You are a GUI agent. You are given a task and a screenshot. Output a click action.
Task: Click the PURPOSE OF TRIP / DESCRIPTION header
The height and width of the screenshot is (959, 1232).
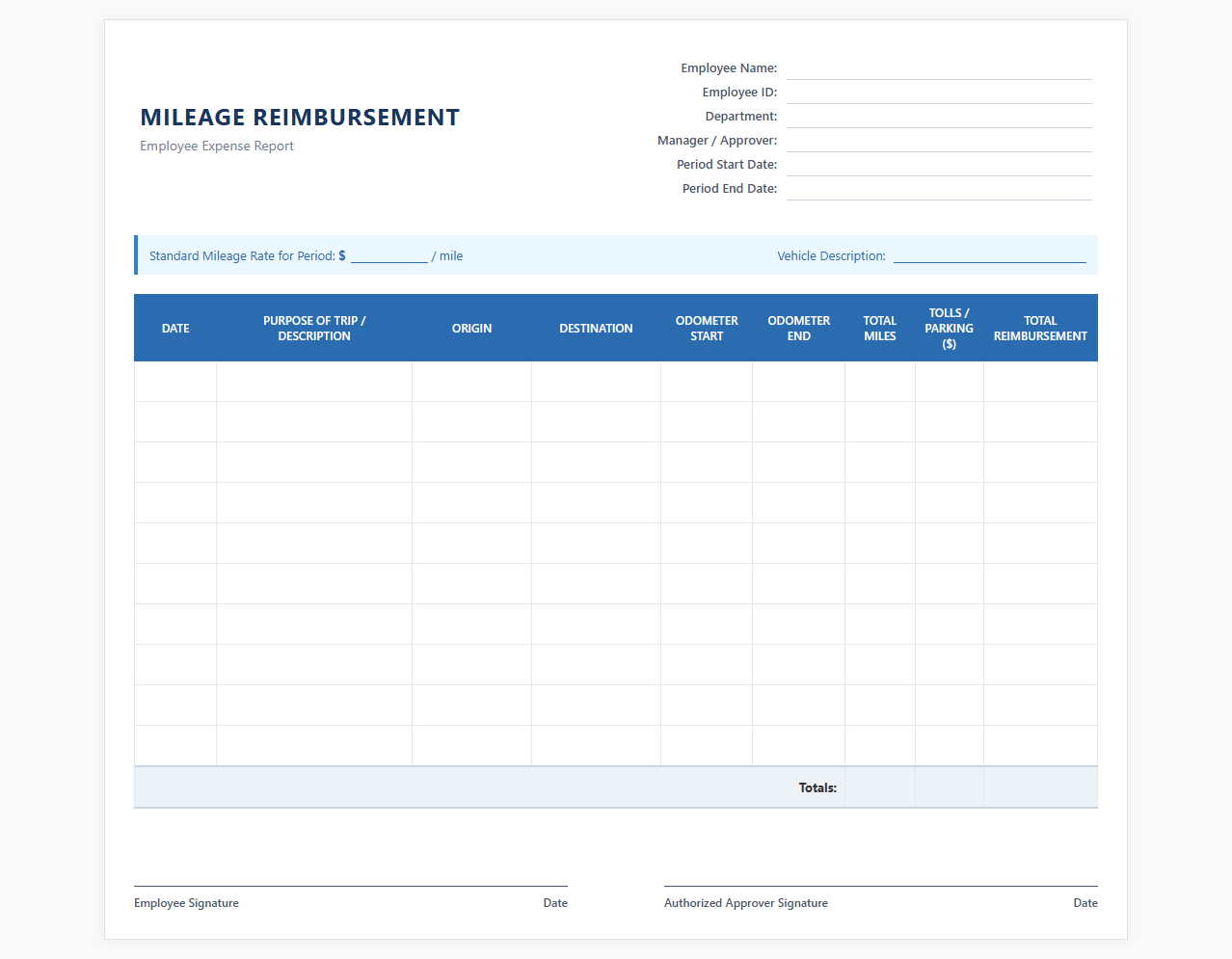click(314, 329)
